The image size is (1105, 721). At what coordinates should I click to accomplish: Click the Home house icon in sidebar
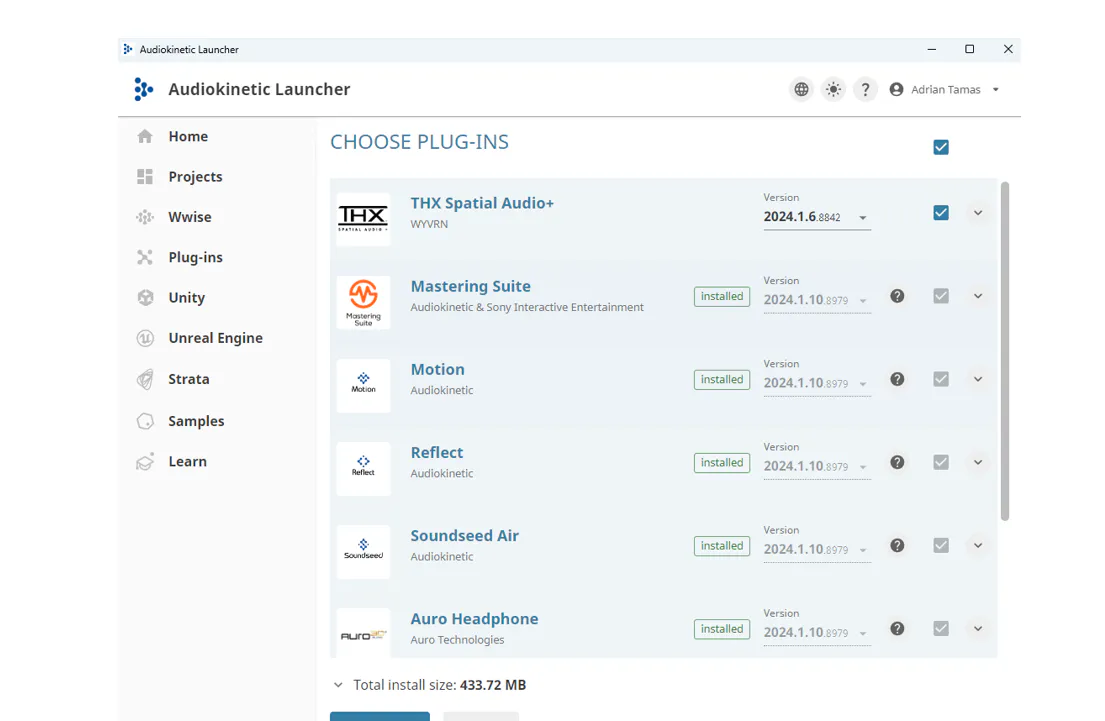coord(145,136)
